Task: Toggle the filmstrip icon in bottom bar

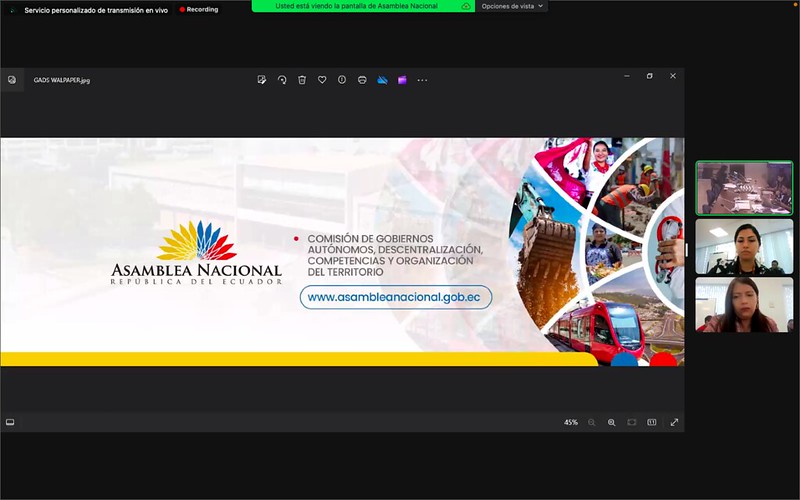Action: click(x=10, y=422)
